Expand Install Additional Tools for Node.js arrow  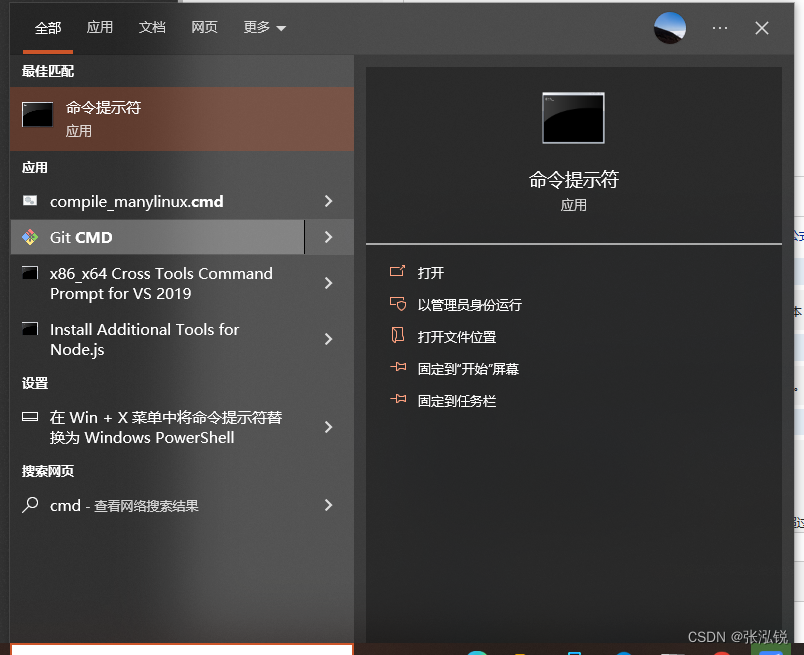[329, 339]
